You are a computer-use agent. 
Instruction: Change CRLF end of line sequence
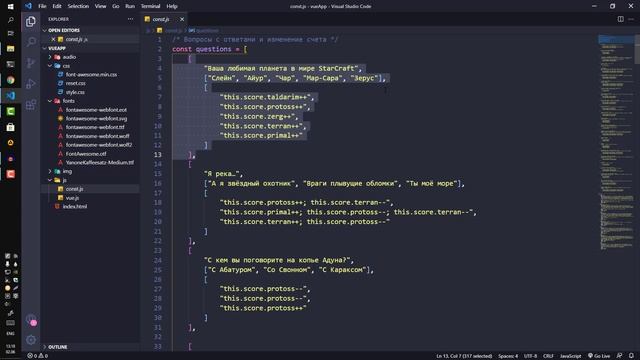[x=548, y=356]
